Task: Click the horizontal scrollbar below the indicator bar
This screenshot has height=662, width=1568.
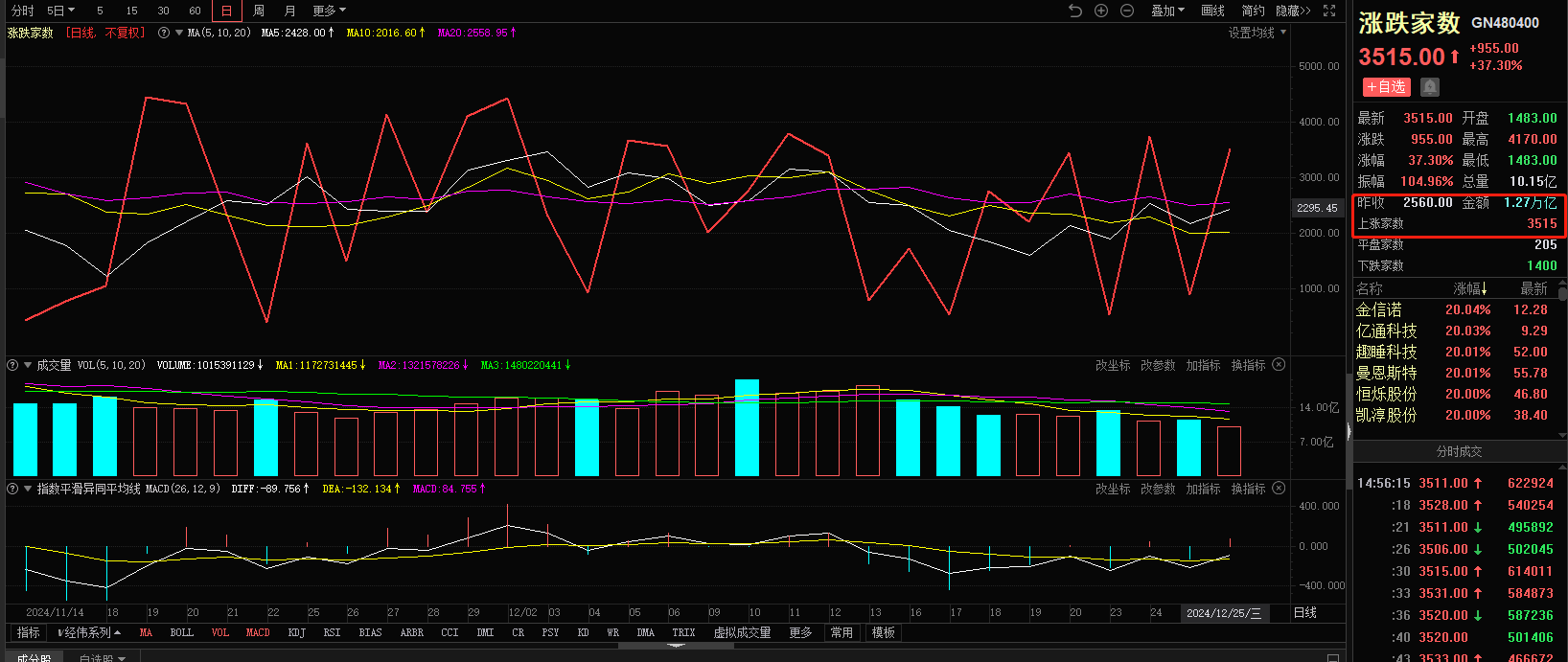Action: point(676,646)
